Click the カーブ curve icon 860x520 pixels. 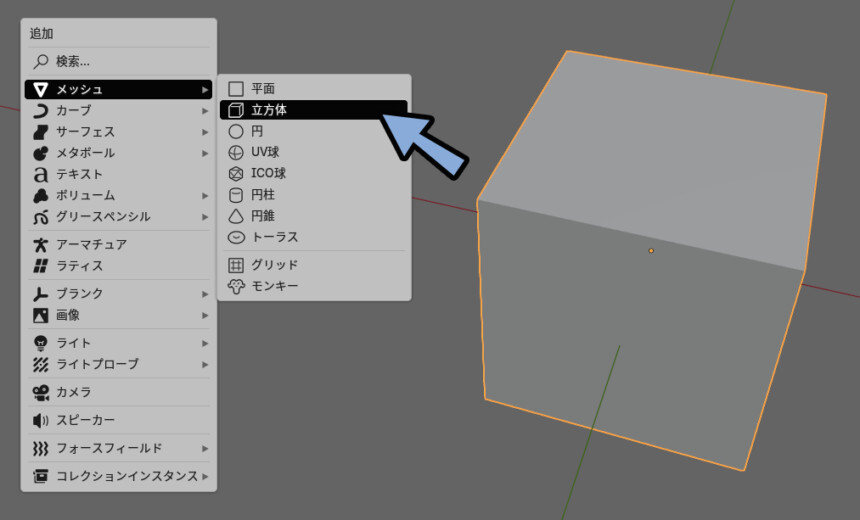coord(41,111)
